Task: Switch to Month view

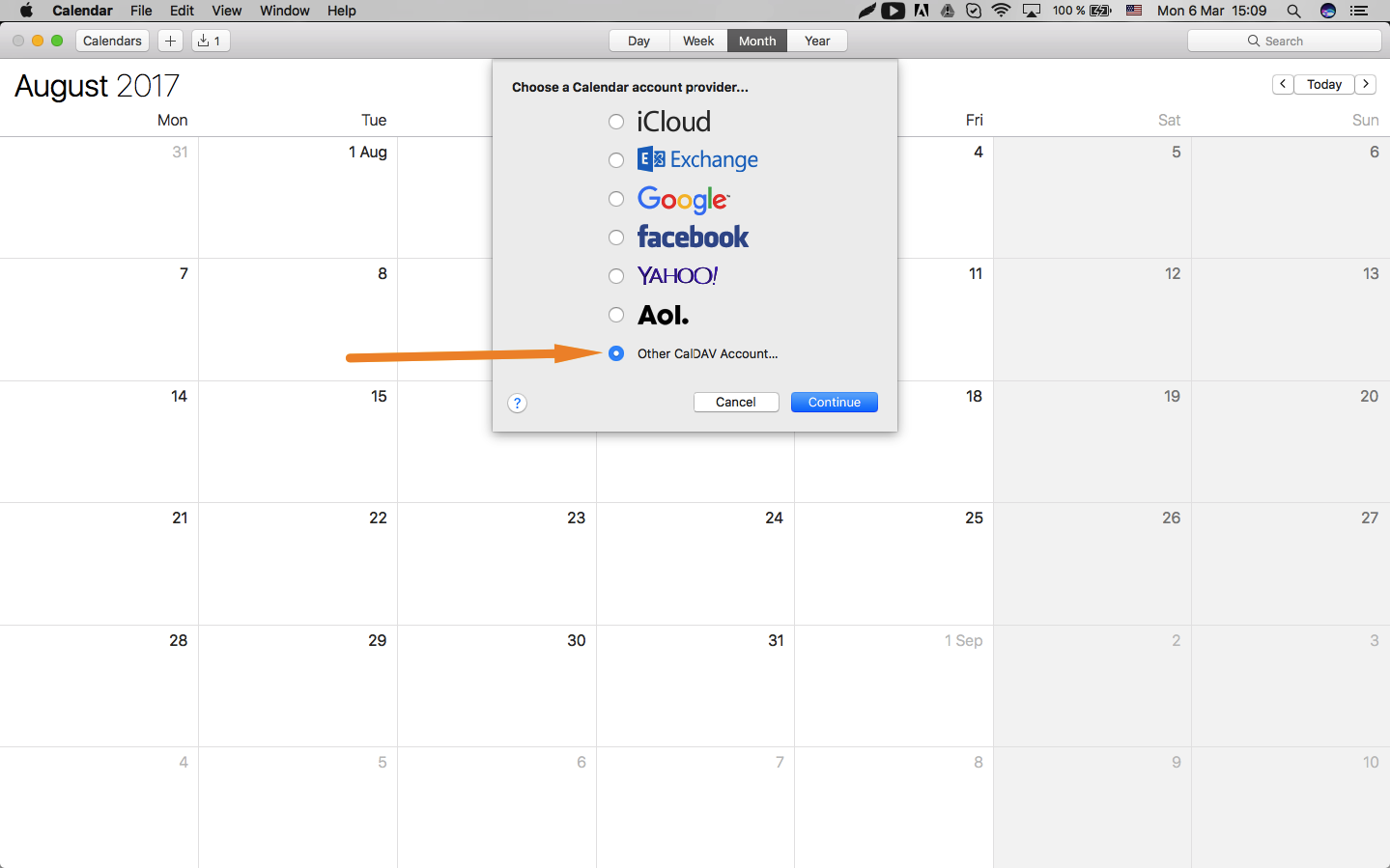Action: click(x=757, y=41)
